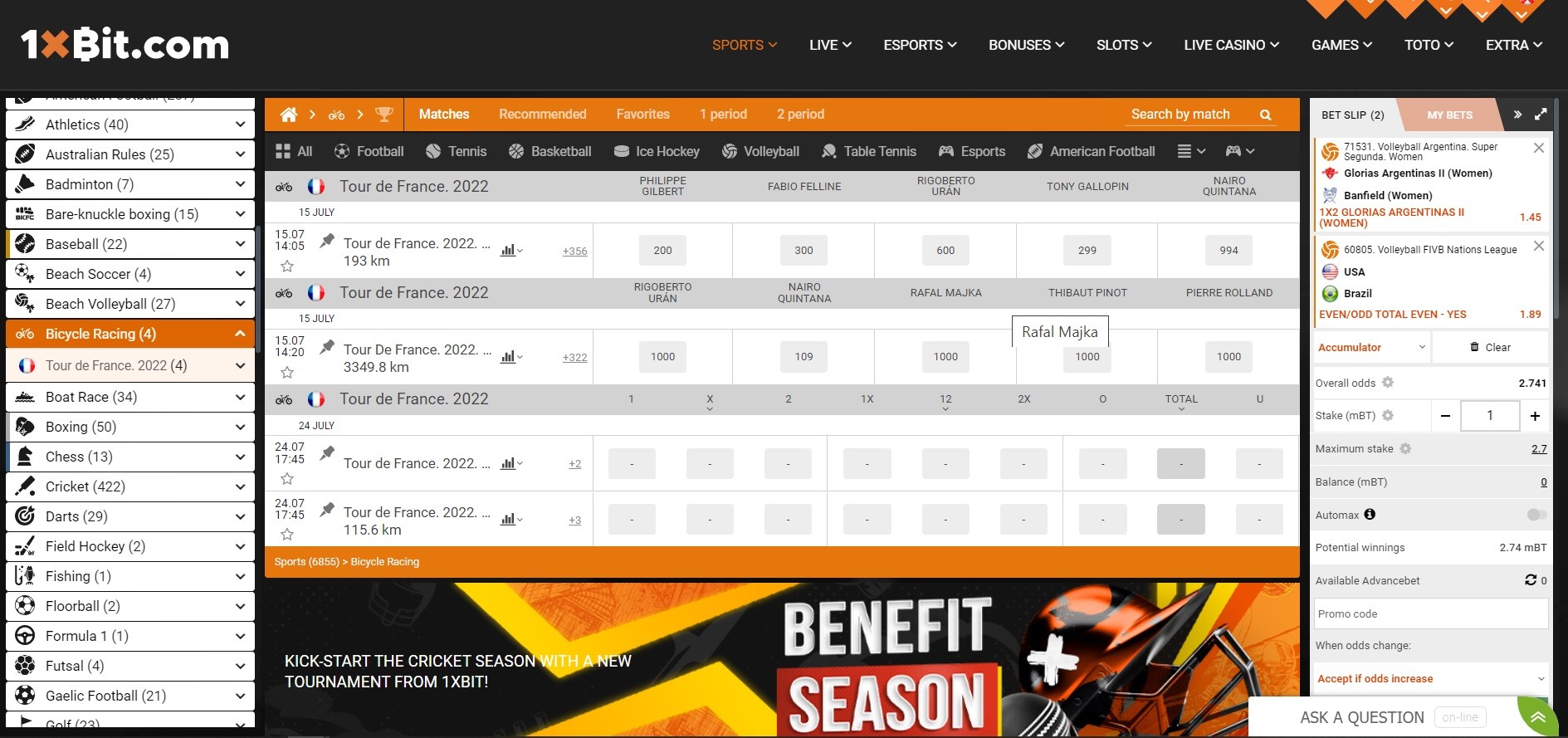Image resolution: width=1568 pixels, height=738 pixels.
Task: Open the Volleyball sport filter
Action: 760,151
